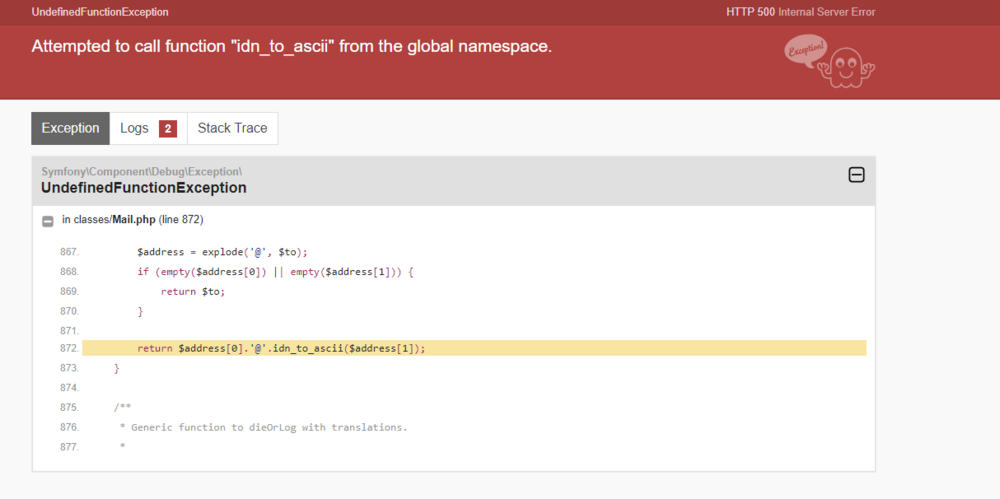Click the Symfony ghost exception icon
Screen dimensions: 1000x499
click(829, 61)
